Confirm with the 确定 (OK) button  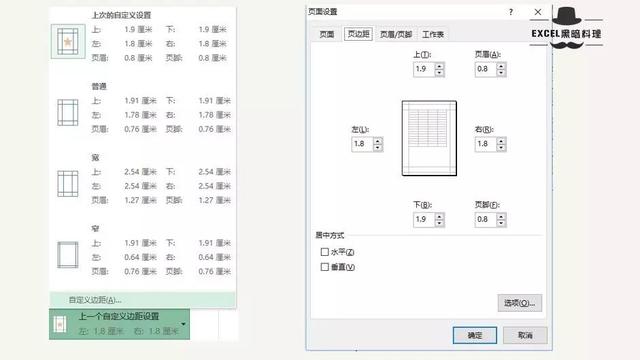point(475,335)
